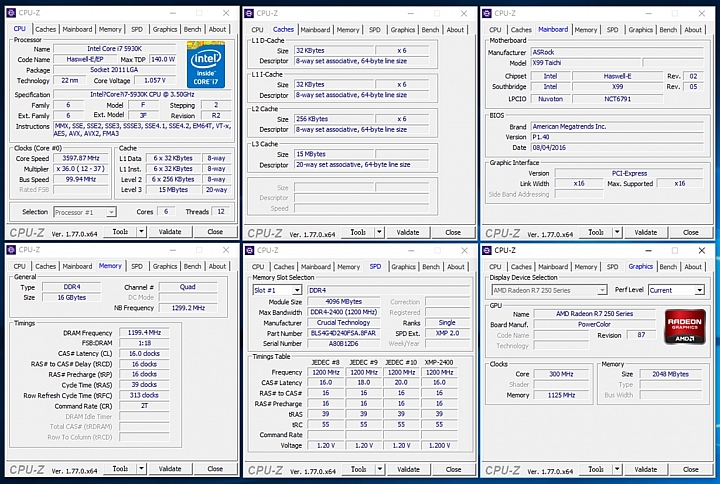720x484 pixels.
Task: Click the LPCIO NCT6791 value
Action: [x=618, y=99]
